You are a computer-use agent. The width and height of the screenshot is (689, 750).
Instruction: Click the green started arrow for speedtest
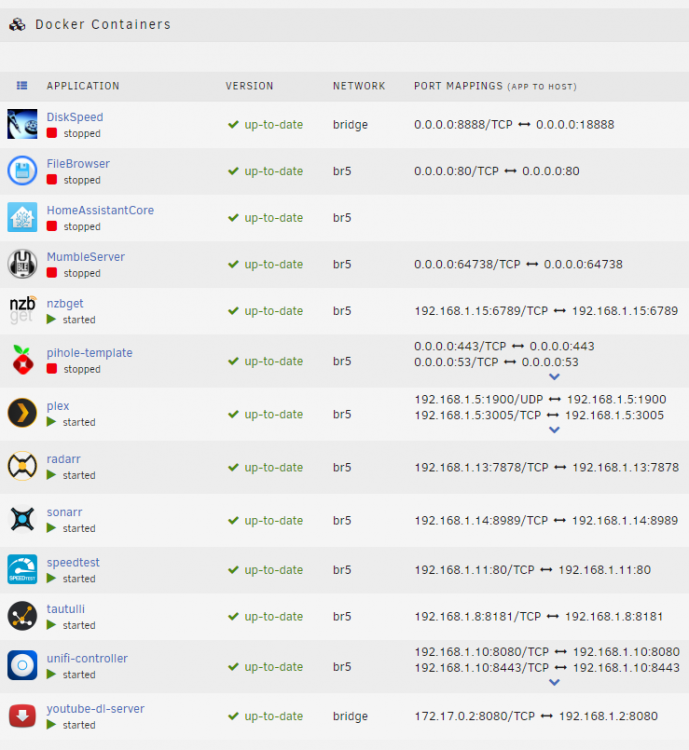click(51, 578)
